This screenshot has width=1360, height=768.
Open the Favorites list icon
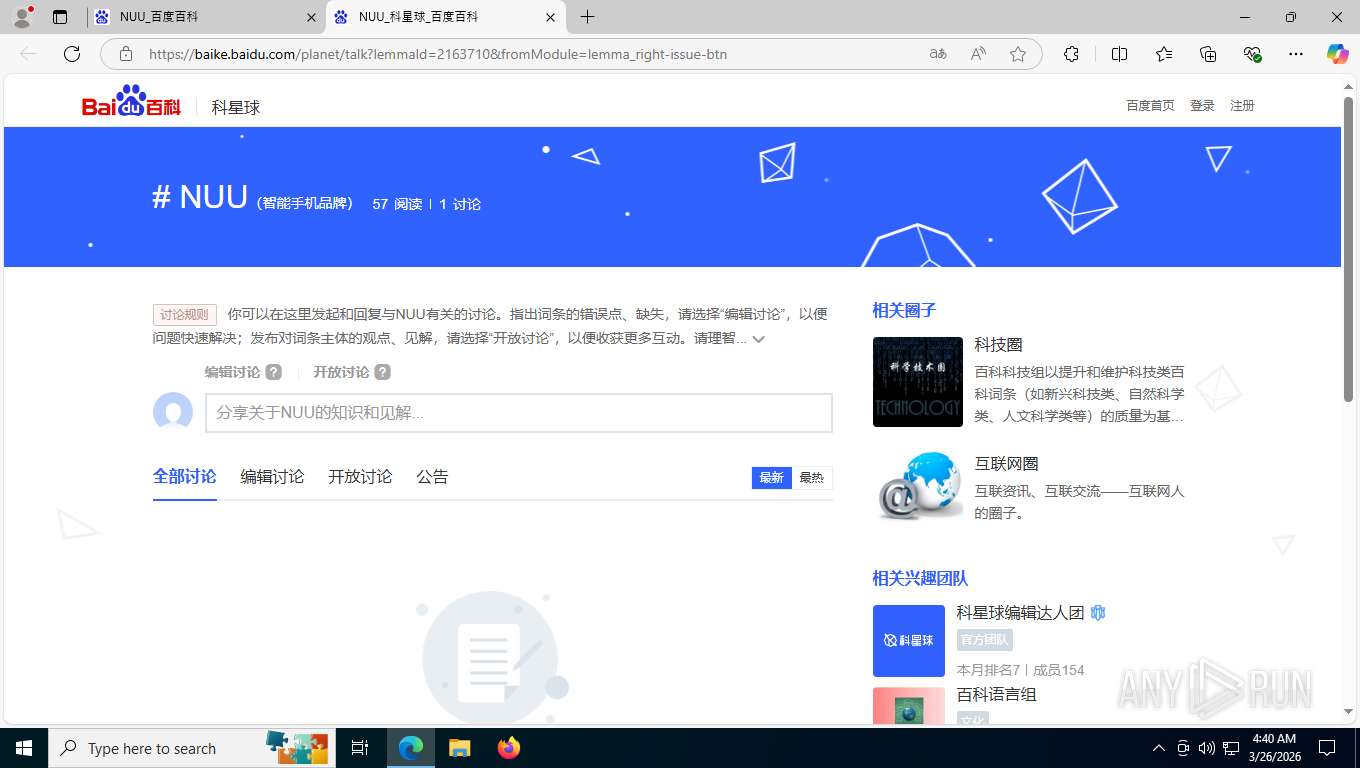click(1164, 54)
